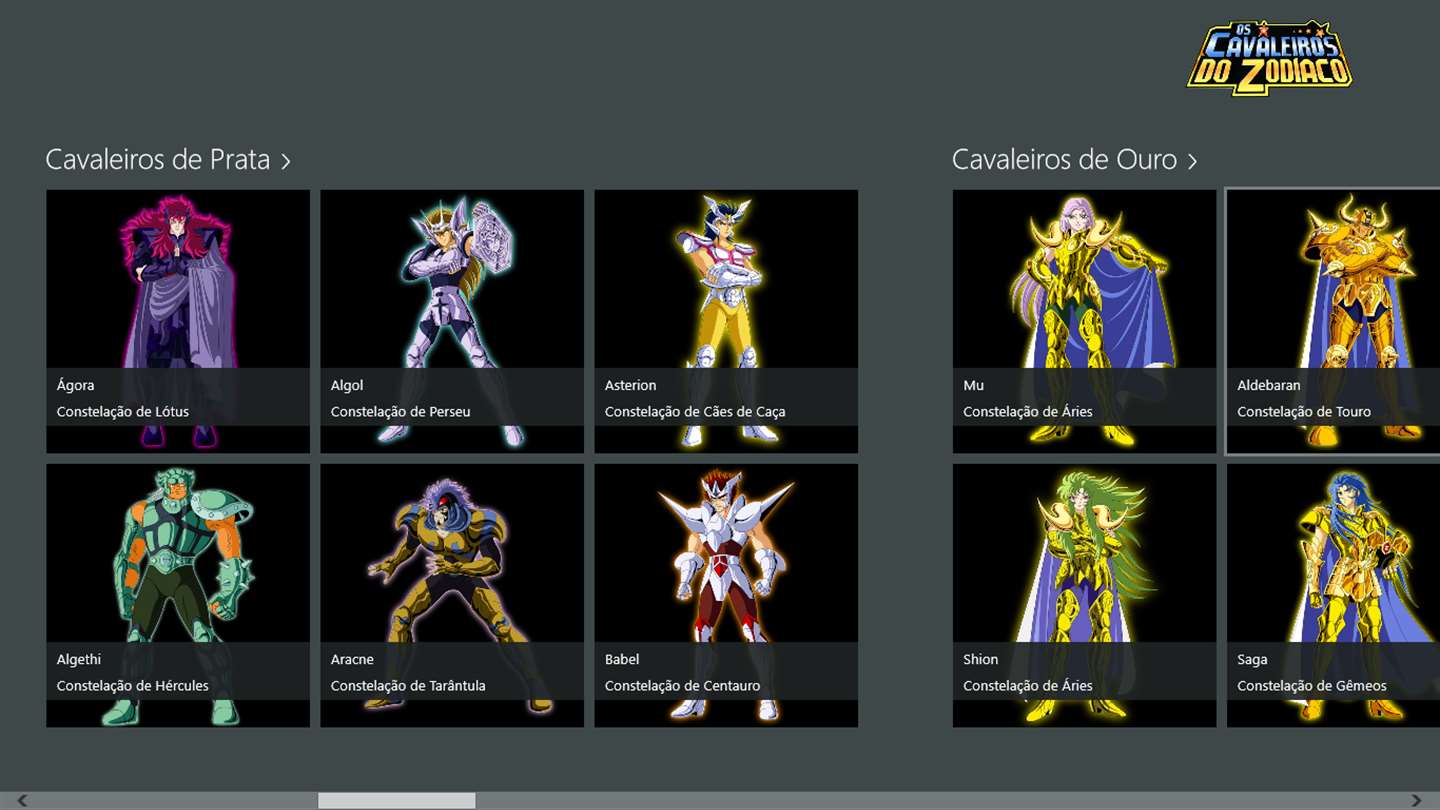Click 'Constelação de Lótus' caption
The width and height of the screenshot is (1440, 810).
[123, 412]
